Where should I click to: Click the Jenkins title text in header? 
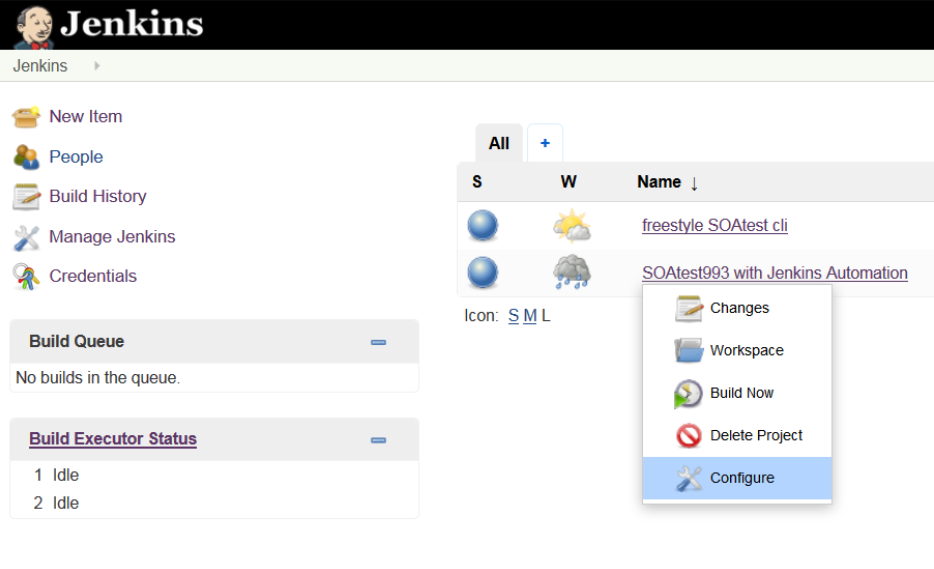click(132, 24)
